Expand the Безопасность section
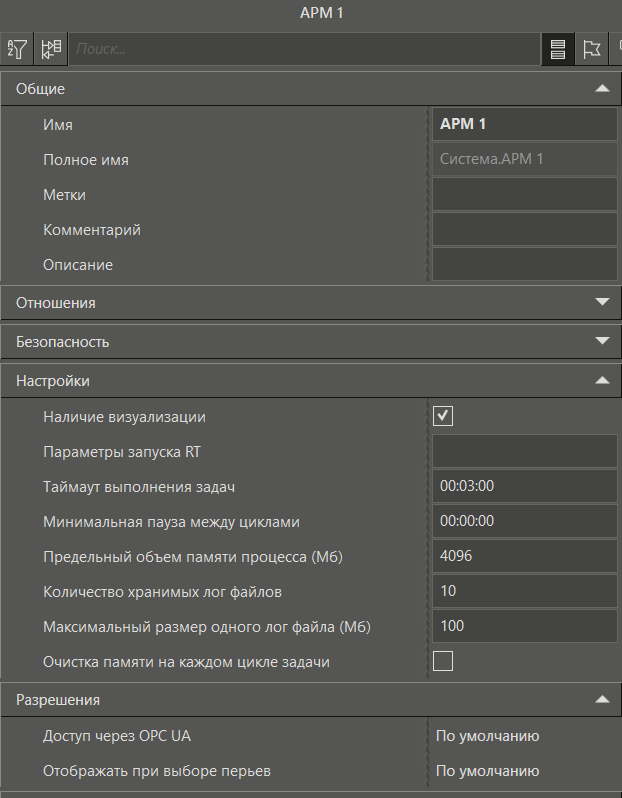This screenshot has height=798, width=622. pos(602,341)
